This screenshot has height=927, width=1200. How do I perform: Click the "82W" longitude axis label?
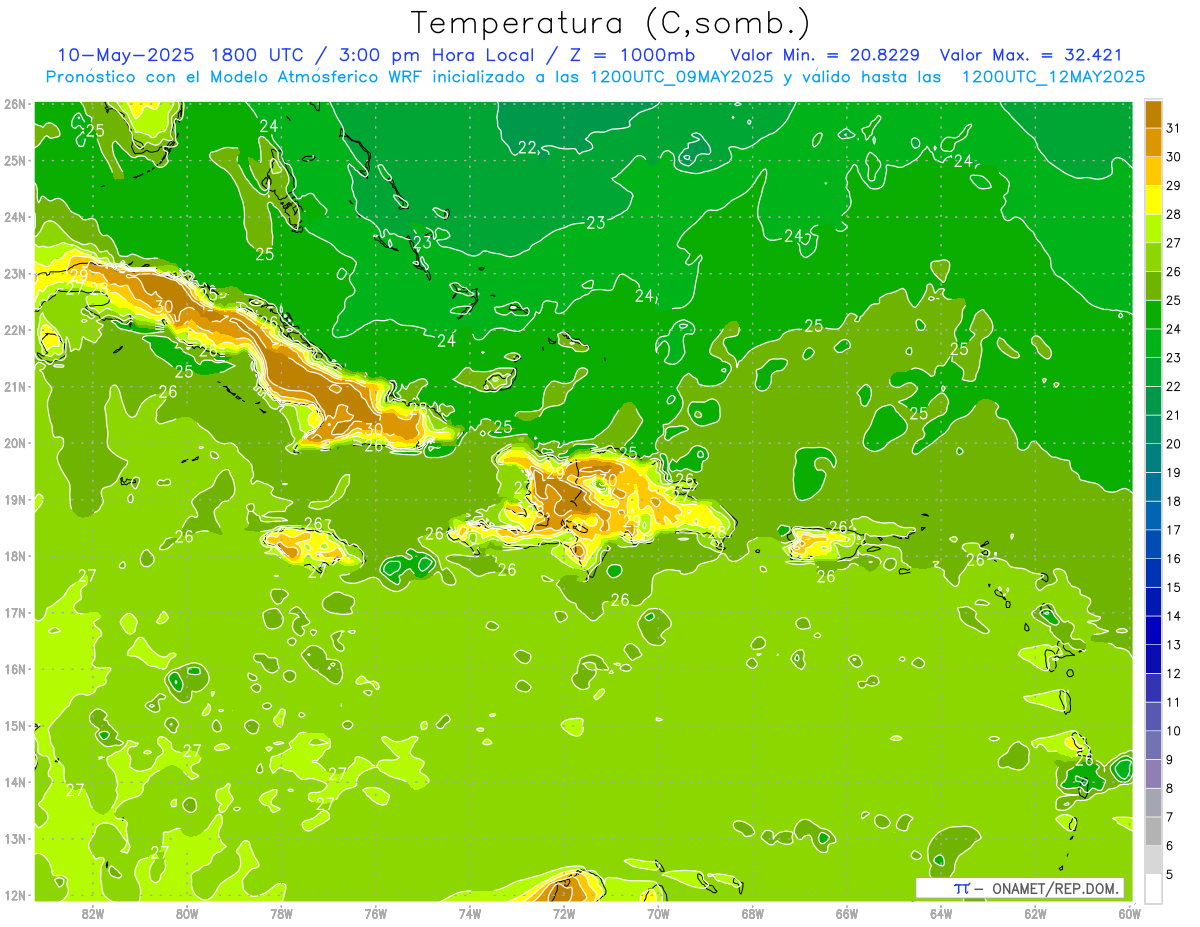(x=93, y=913)
